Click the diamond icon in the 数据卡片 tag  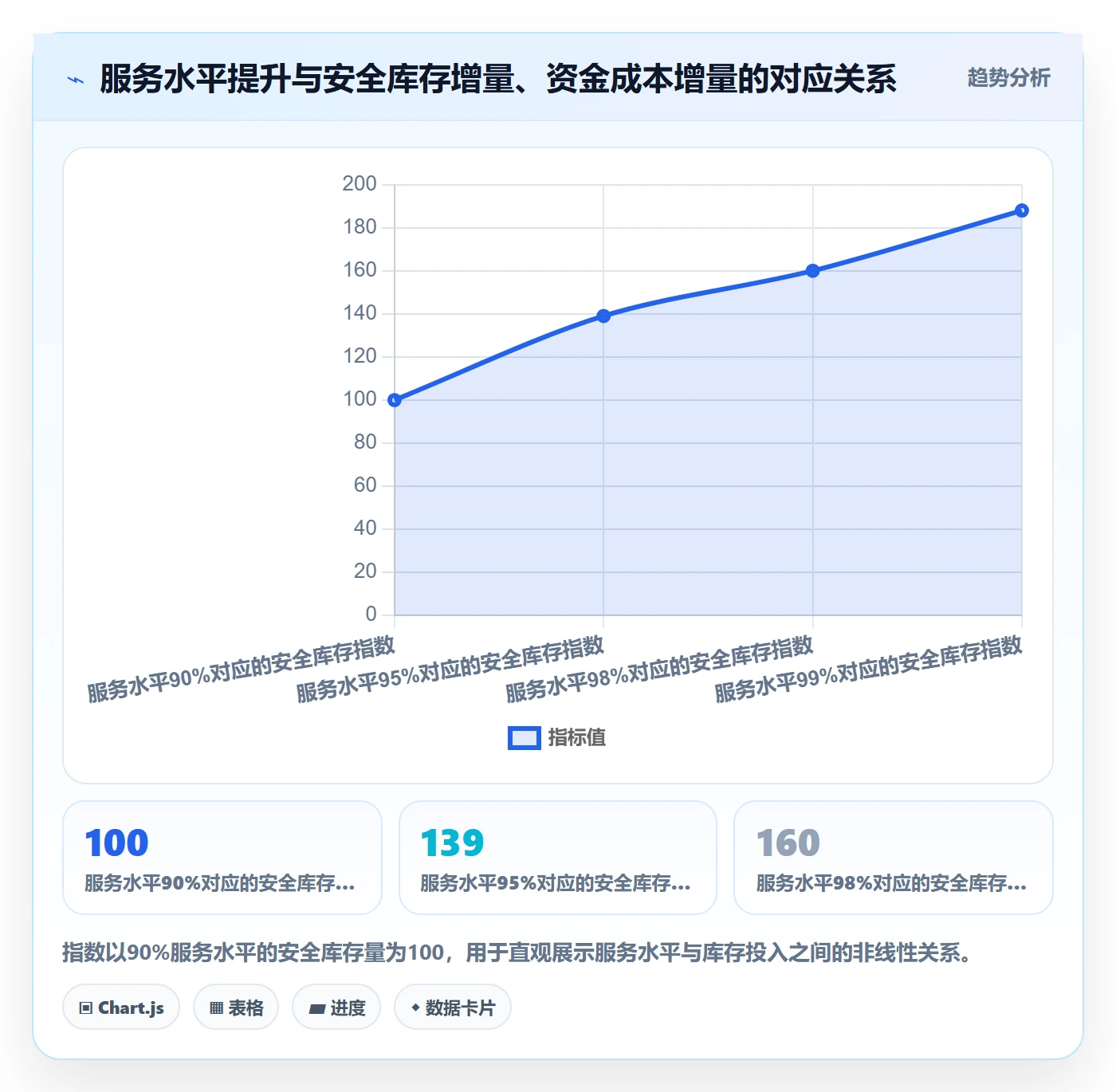tap(415, 1008)
